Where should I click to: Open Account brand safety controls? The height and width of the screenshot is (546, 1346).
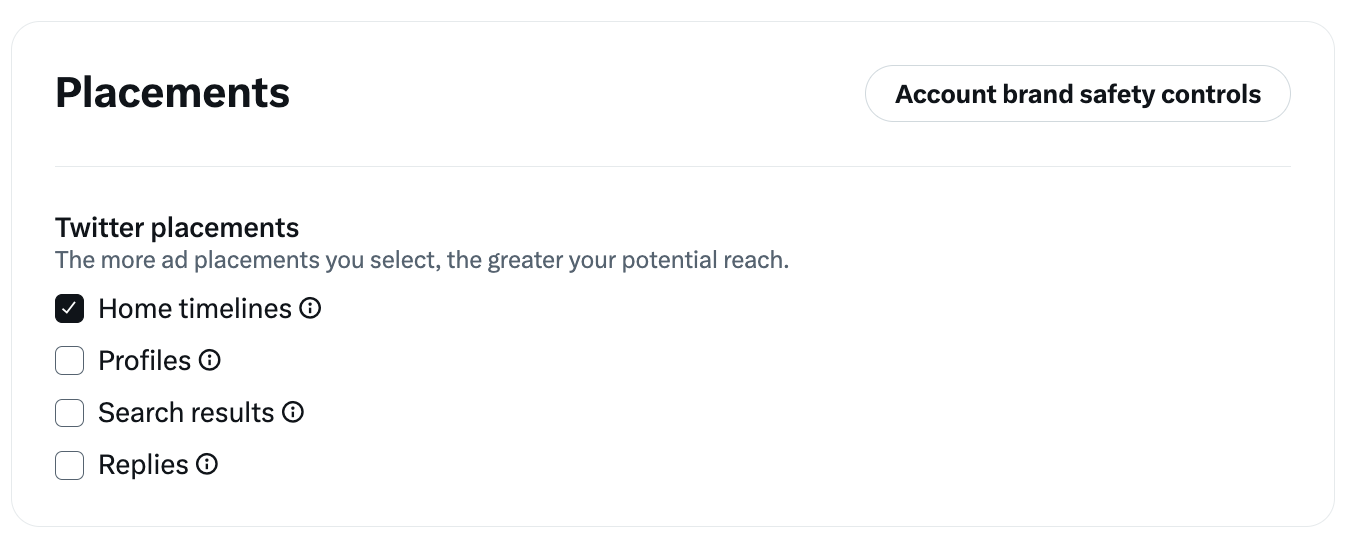pyautogui.click(x=1077, y=94)
